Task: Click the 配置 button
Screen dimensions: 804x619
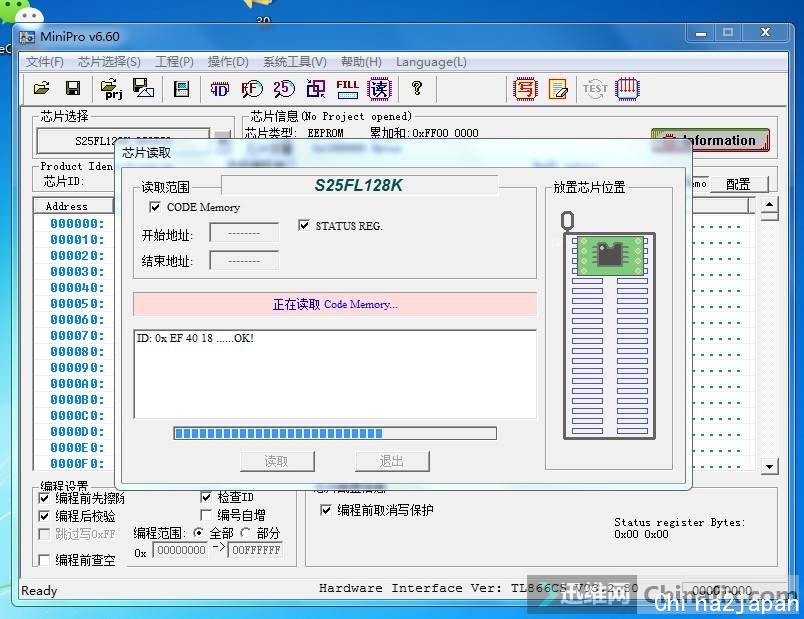Action: (x=738, y=184)
